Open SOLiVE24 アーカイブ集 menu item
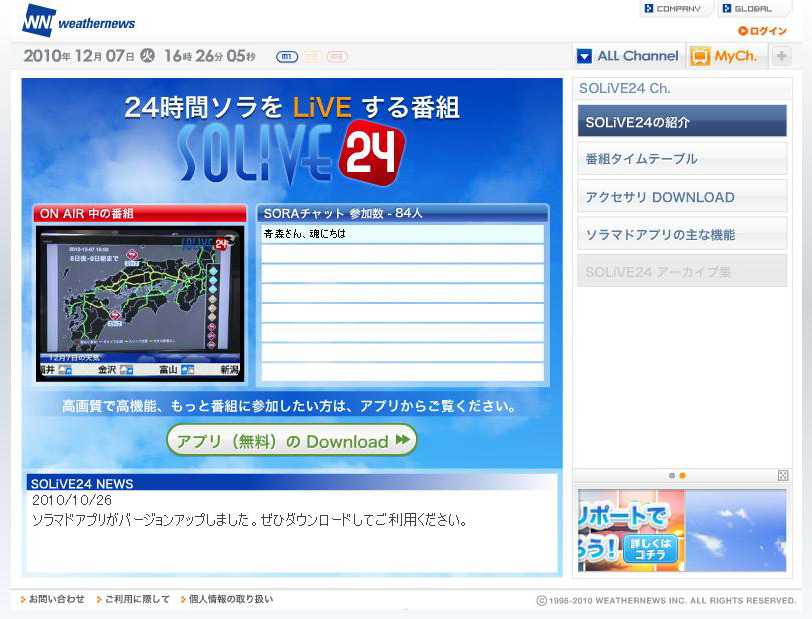This screenshot has width=812, height=619. pyautogui.click(x=682, y=271)
